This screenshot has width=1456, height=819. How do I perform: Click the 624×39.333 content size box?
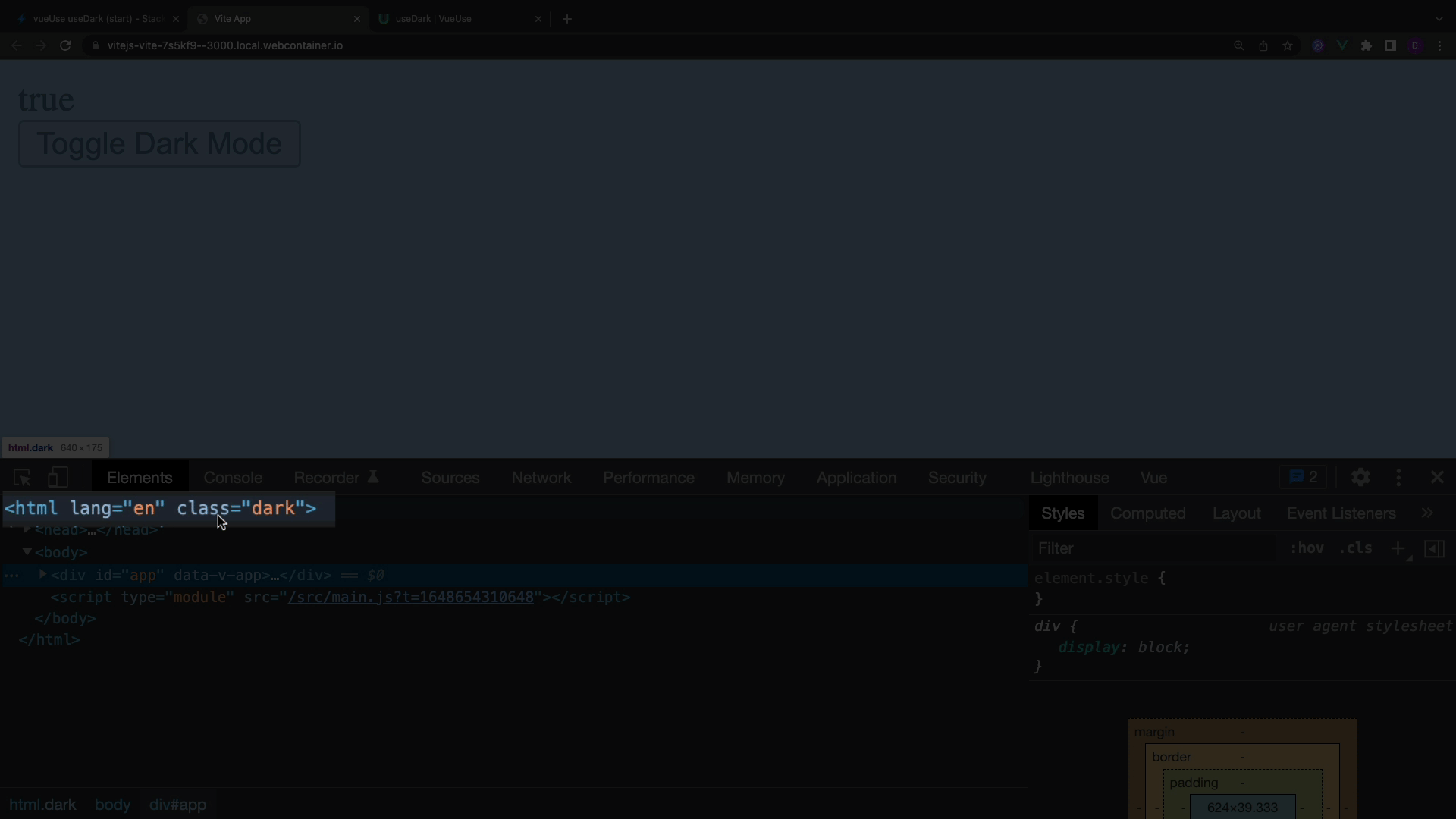1242,808
